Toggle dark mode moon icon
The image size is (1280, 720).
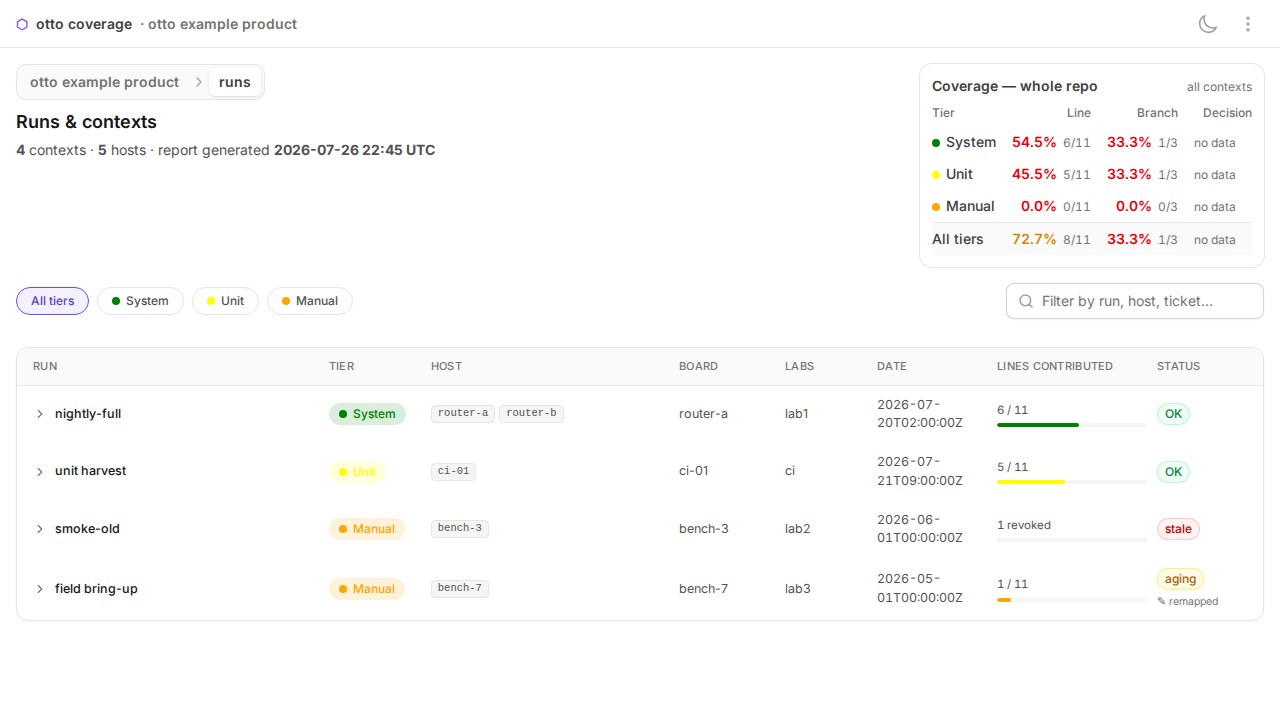tap(1208, 24)
